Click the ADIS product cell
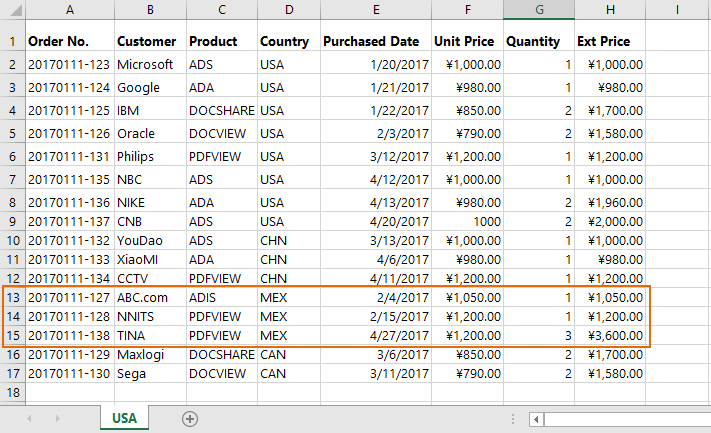The width and height of the screenshot is (711, 433). [222, 297]
